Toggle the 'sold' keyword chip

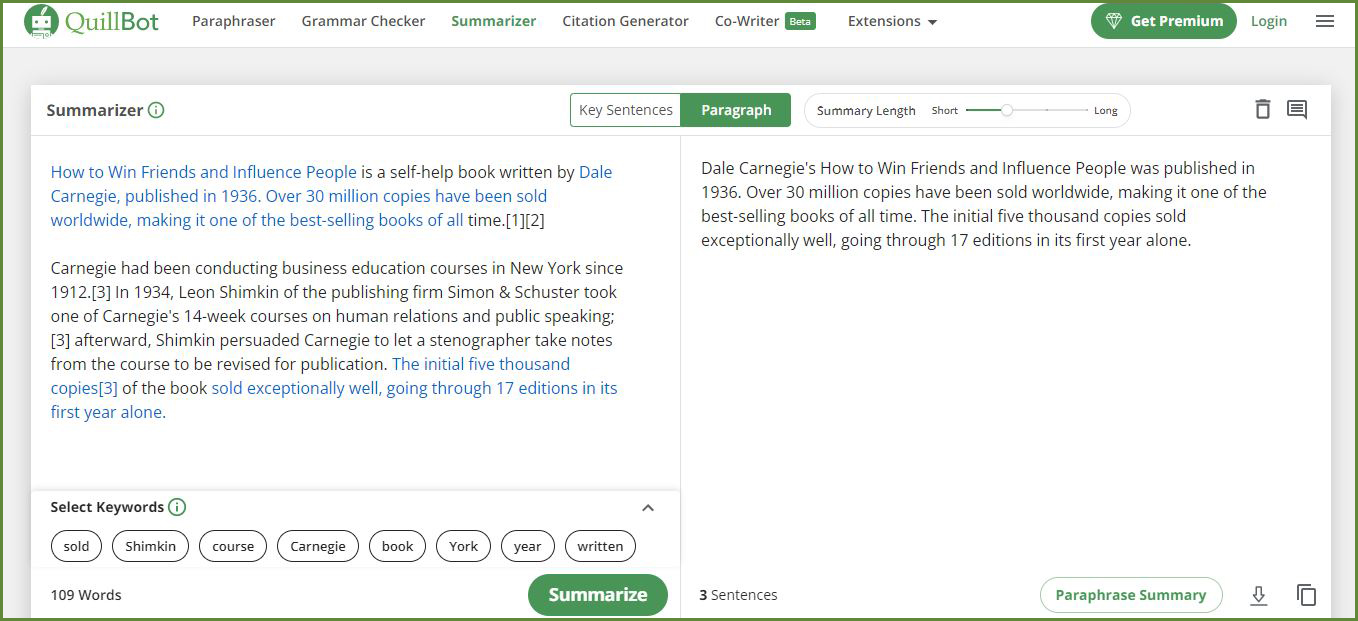[76, 546]
